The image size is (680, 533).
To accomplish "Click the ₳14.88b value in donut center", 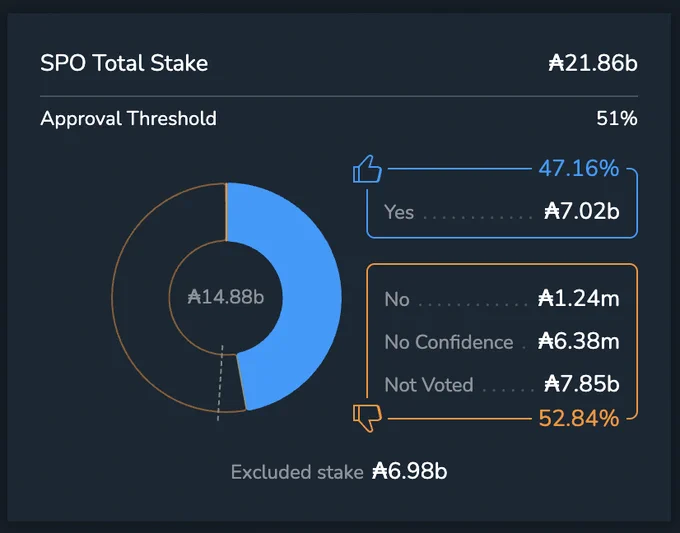I will tap(226, 297).
